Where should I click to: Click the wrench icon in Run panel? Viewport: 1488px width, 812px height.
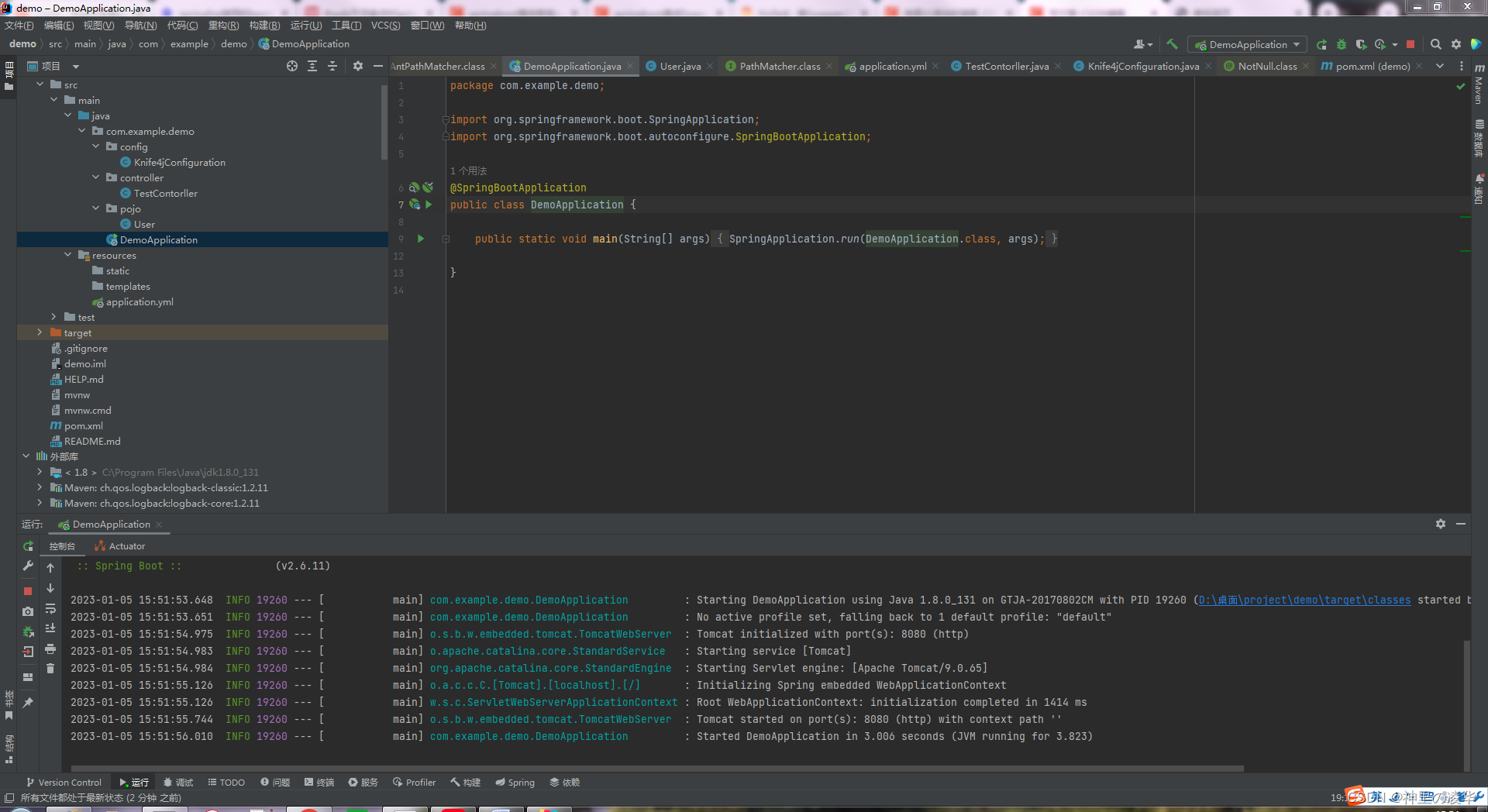[28, 566]
